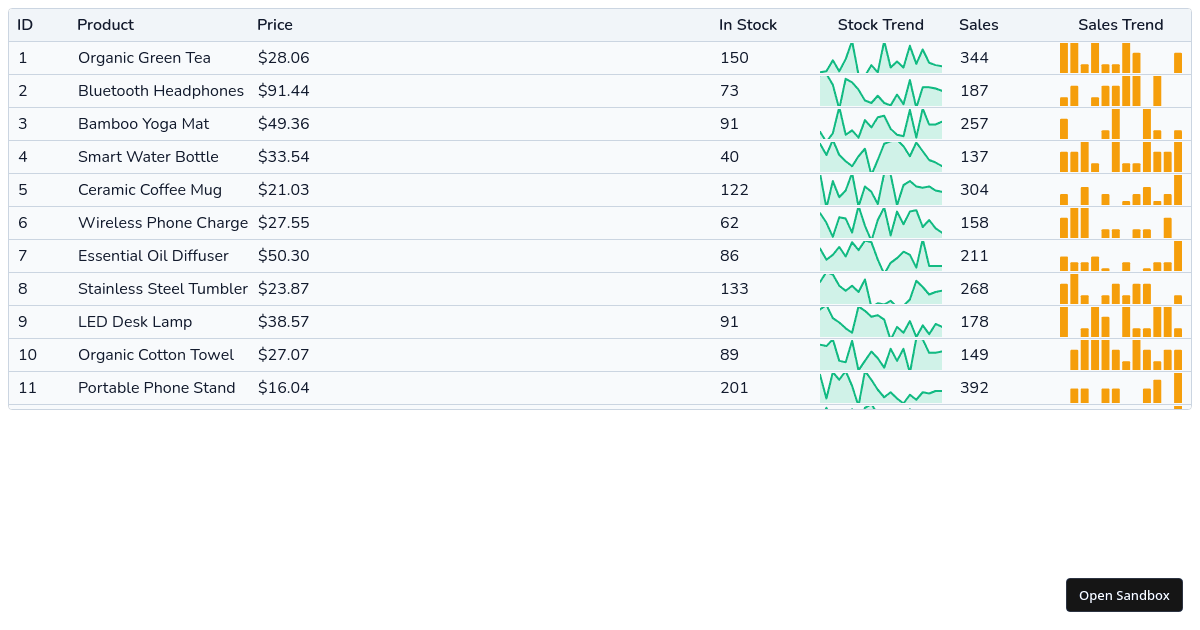This screenshot has width=1200, height=630.
Task: Select the $91.44 price value
Action: (x=284, y=91)
